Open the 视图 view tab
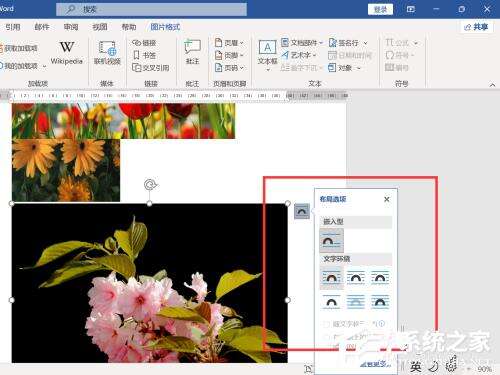This screenshot has width=500, height=375. 100,27
